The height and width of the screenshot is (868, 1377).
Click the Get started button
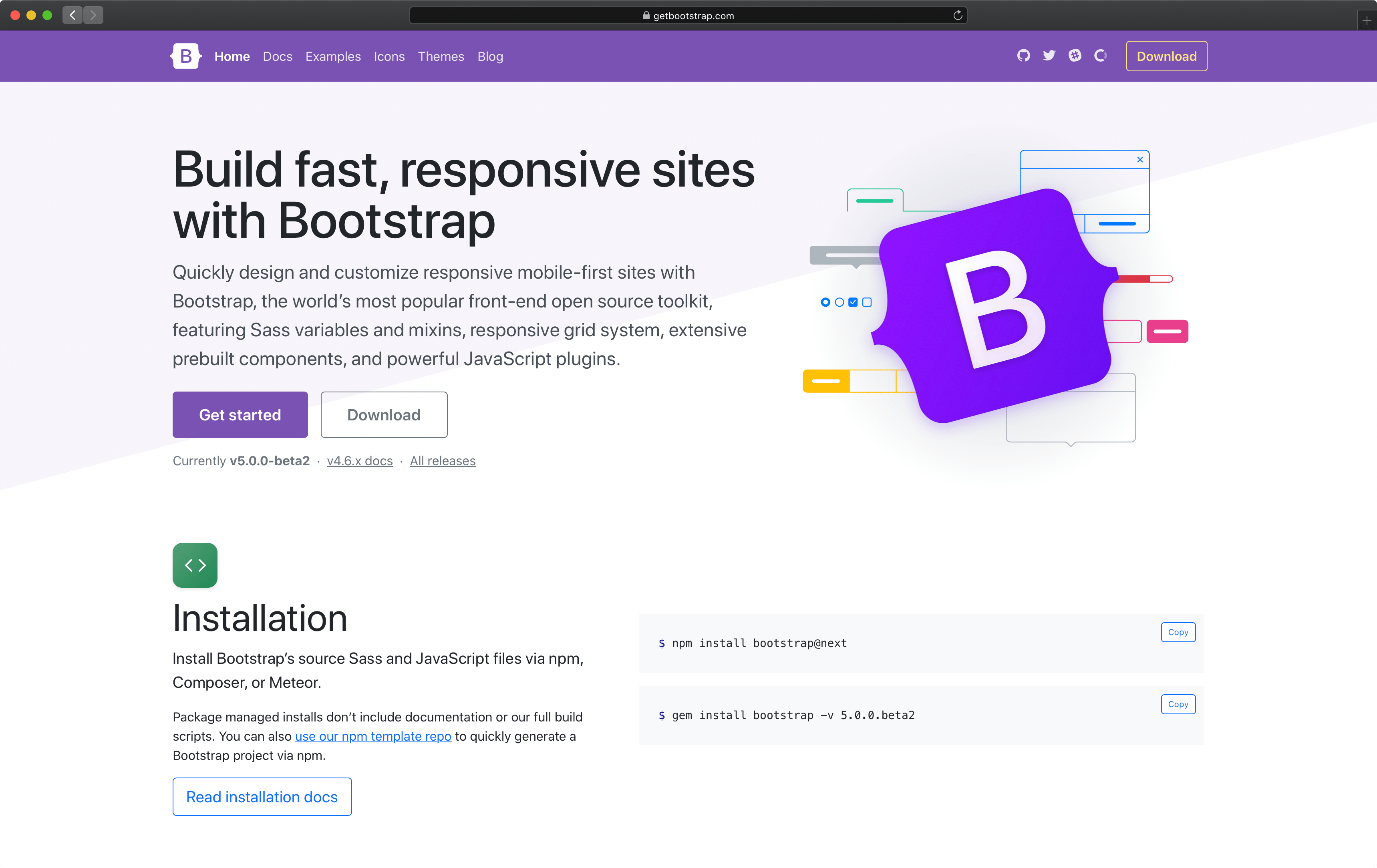click(241, 414)
